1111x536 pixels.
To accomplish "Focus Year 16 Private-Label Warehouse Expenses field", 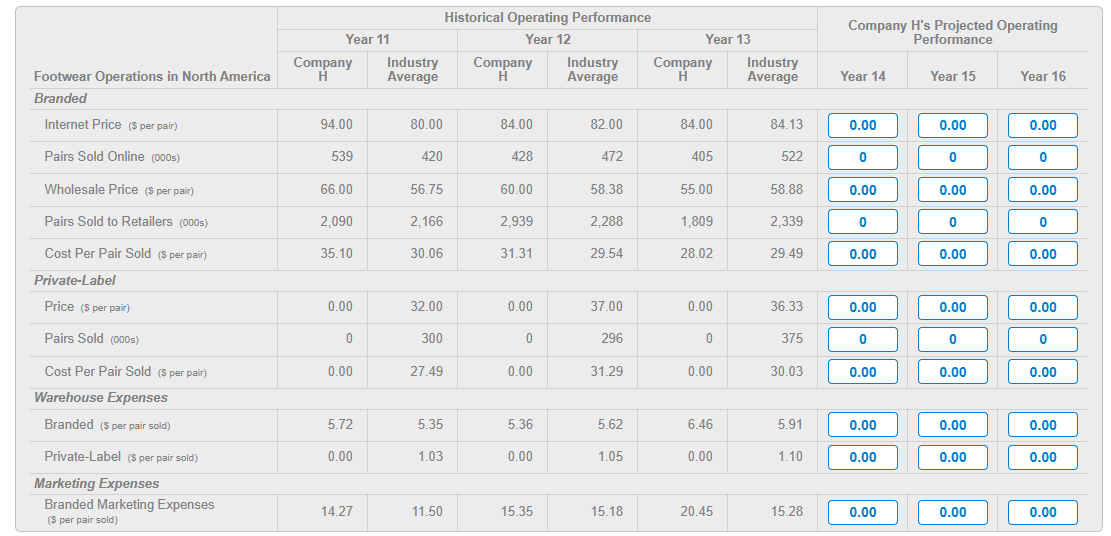I will pyautogui.click(x=1042, y=457).
